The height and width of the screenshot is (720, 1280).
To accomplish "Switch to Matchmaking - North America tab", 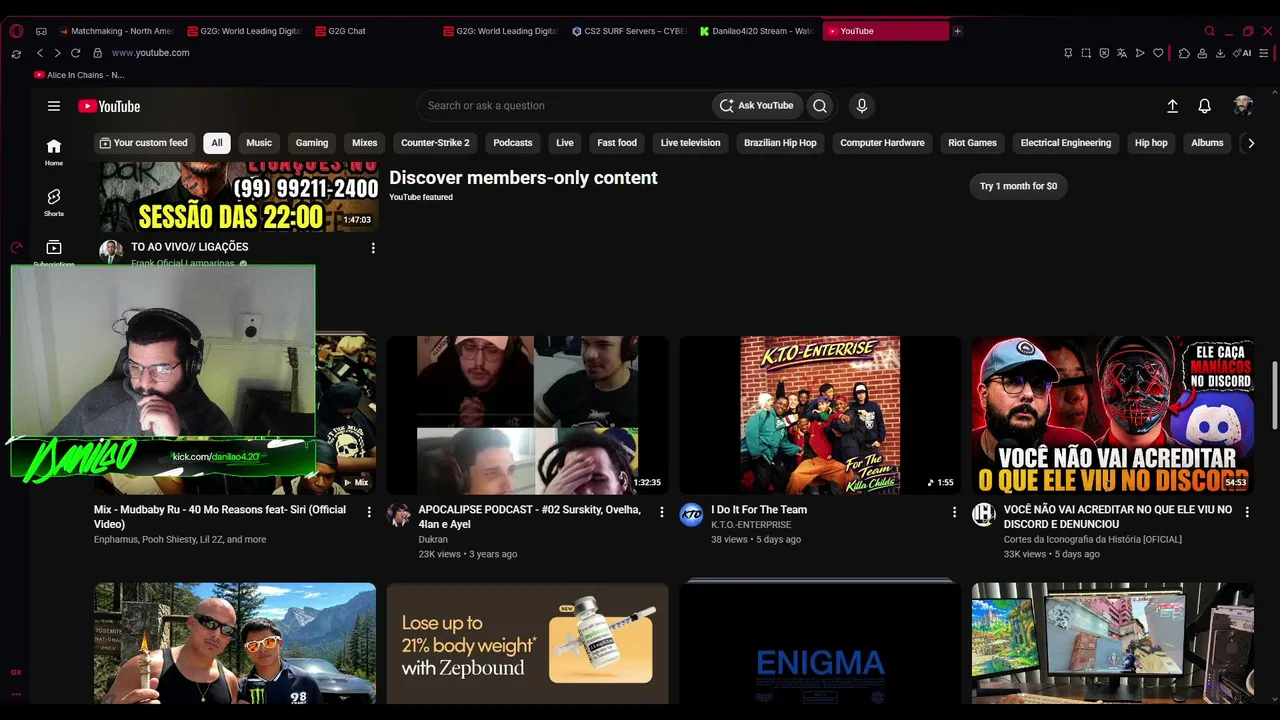I will point(115,31).
